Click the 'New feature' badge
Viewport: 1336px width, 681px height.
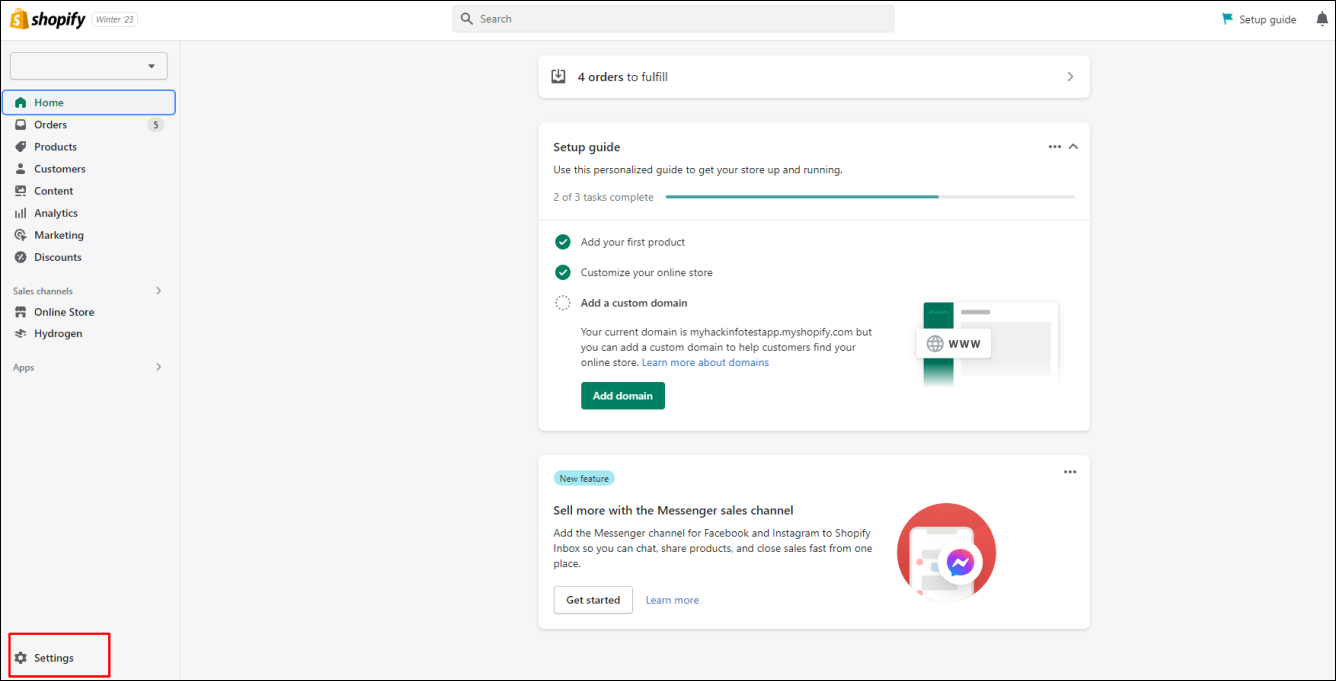(x=584, y=479)
